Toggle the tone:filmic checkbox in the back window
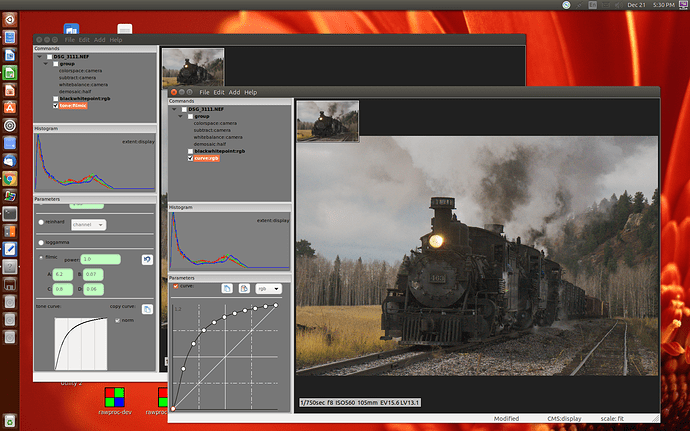The height and width of the screenshot is (431, 690). (56, 106)
